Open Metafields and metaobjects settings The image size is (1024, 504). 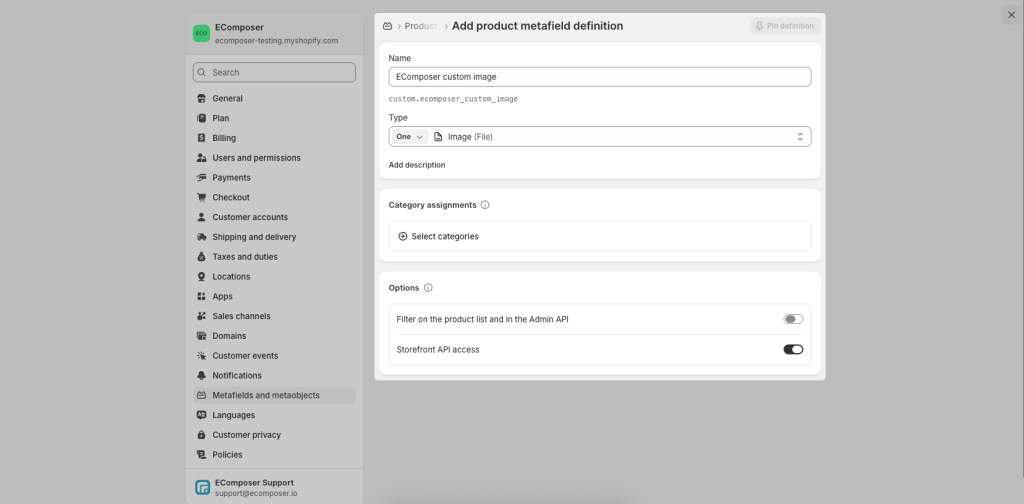pyautogui.click(x=266, y=395)
